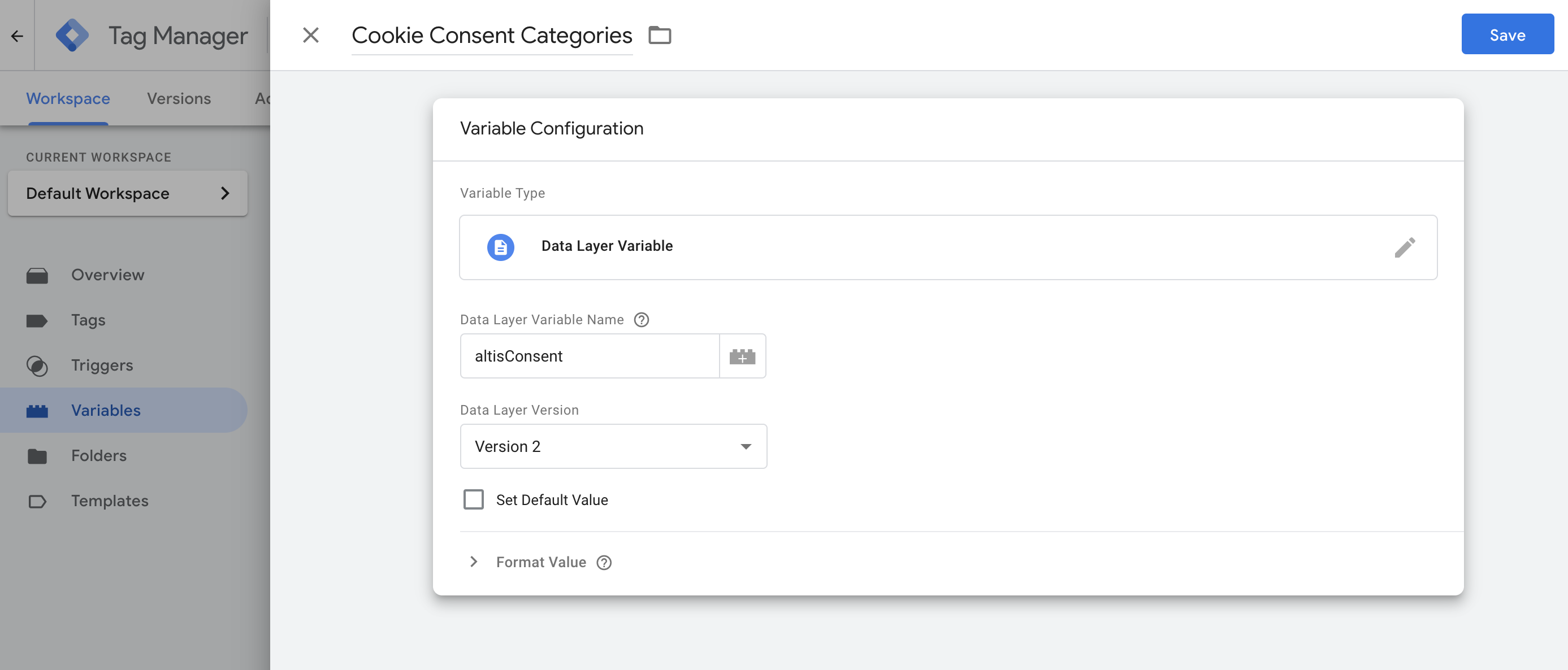Select Variables in the sidebar

click(x=106, y=410)
